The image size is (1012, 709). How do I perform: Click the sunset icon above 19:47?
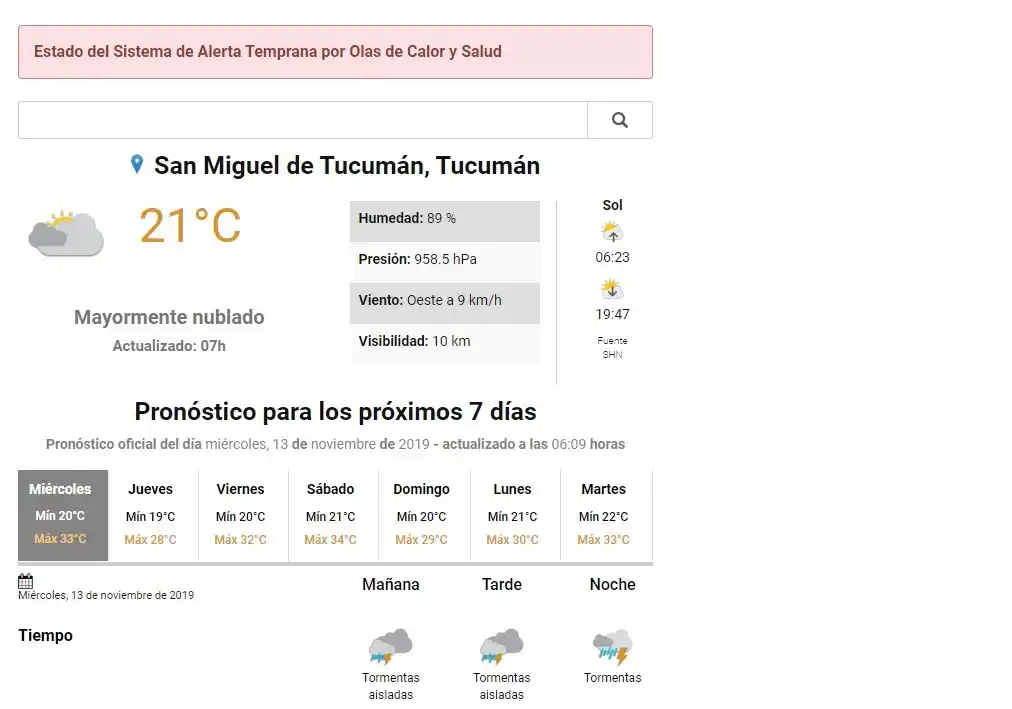[611, 287]
